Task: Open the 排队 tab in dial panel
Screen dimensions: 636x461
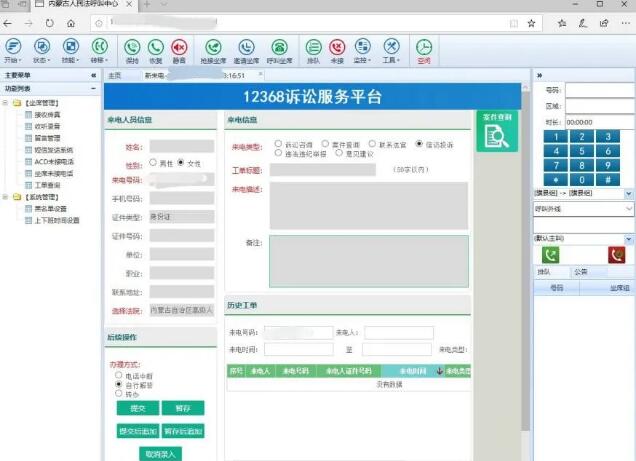Action: tap(544, 272)
